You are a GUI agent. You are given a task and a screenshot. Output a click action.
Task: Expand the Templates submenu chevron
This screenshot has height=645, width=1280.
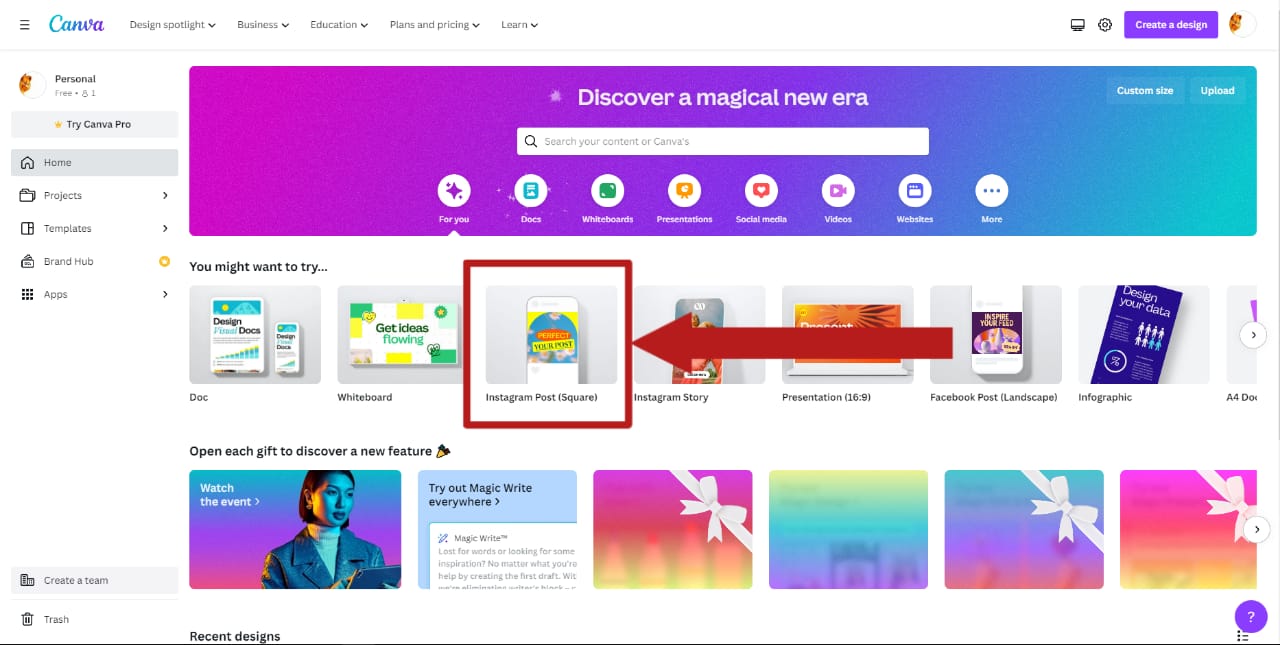point(165,228)
